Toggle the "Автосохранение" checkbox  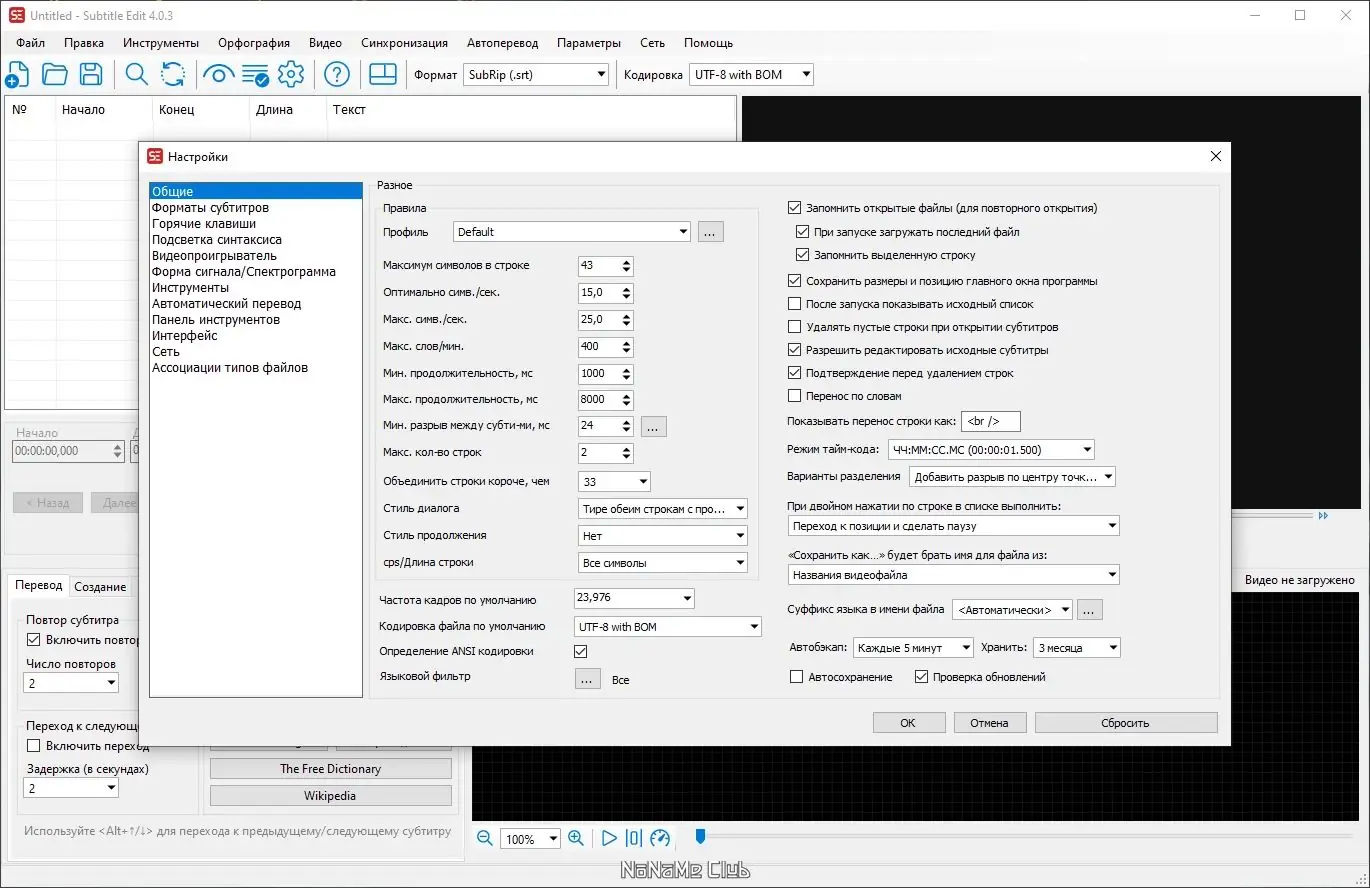797,677
